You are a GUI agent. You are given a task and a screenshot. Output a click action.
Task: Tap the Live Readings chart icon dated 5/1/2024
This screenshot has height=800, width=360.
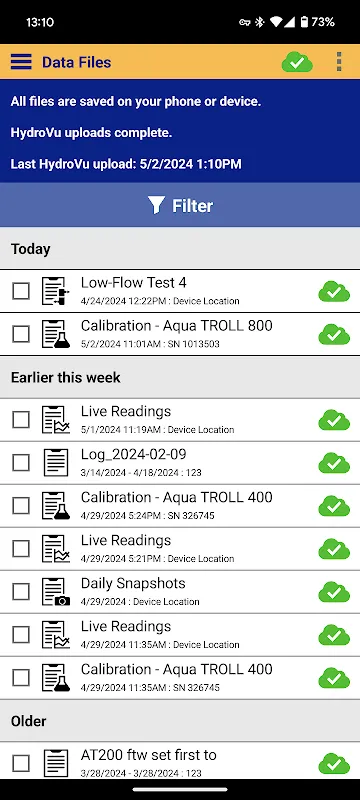(56, 420)
